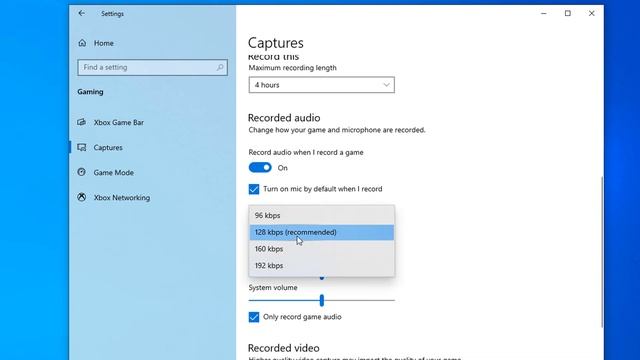Pick 192 kbps audio quality
The image size is (640, 360).
322,266
